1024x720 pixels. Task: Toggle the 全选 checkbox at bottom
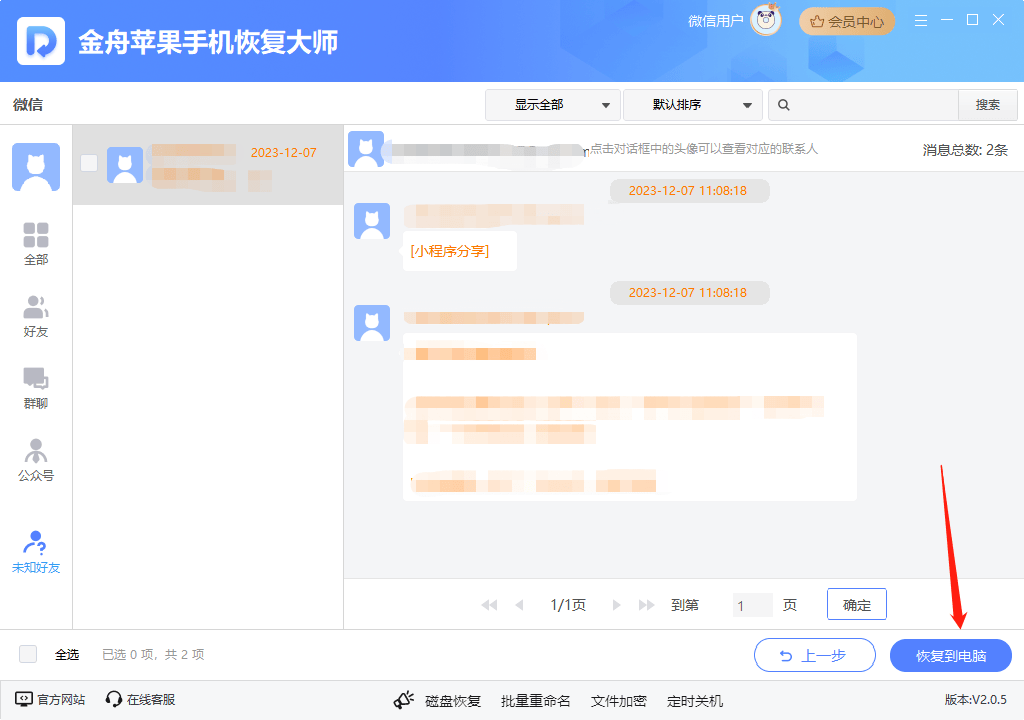[28, 654]
